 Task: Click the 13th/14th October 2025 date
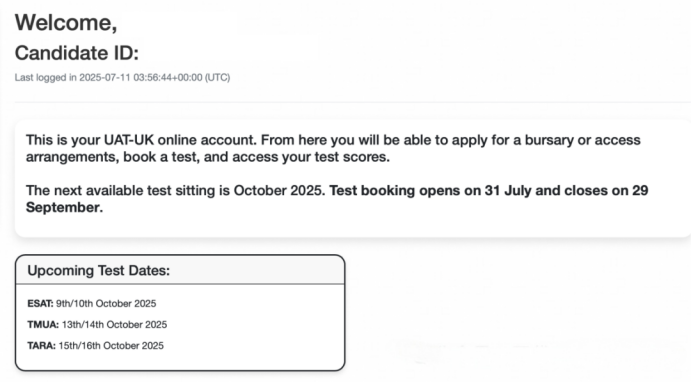[114, 325]
